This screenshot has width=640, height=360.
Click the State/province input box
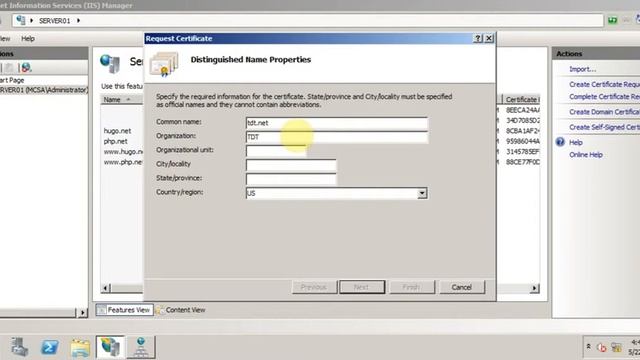pyautogui.click(x=291, y=179)
